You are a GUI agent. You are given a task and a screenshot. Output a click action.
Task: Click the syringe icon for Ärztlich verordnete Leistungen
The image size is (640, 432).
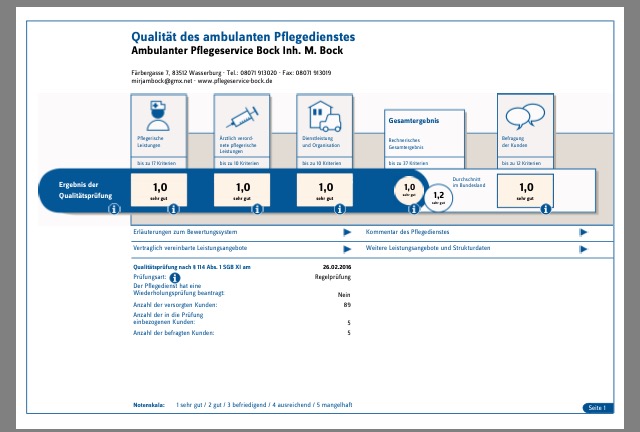pos(242,117)
